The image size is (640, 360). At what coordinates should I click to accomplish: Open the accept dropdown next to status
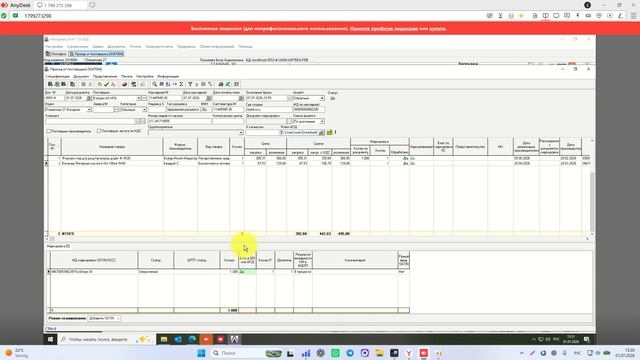[322, 98]
